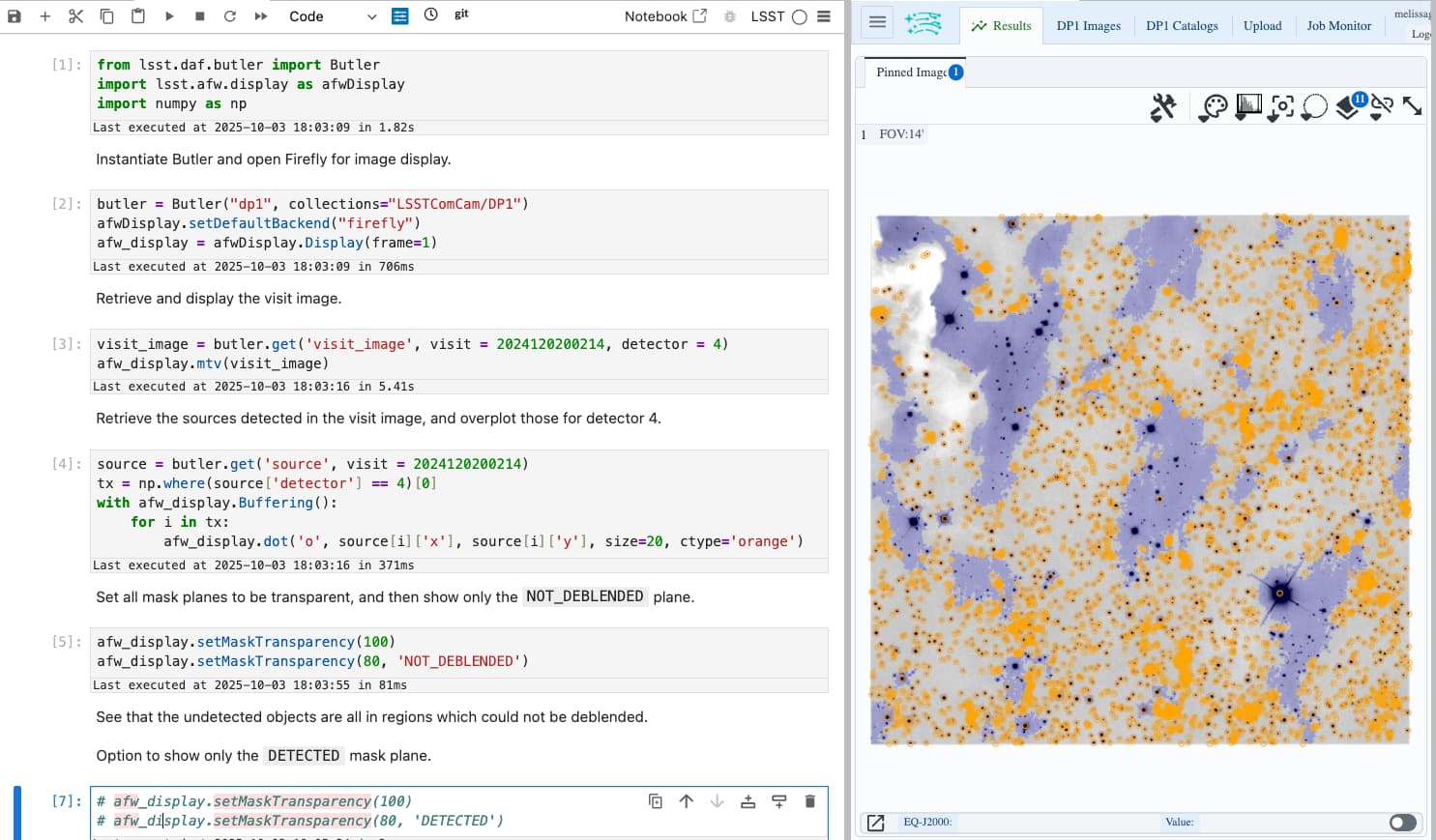Toggle the blue property inspector button in toolbar
This screenshot has width=1436, height=840.
400,16
